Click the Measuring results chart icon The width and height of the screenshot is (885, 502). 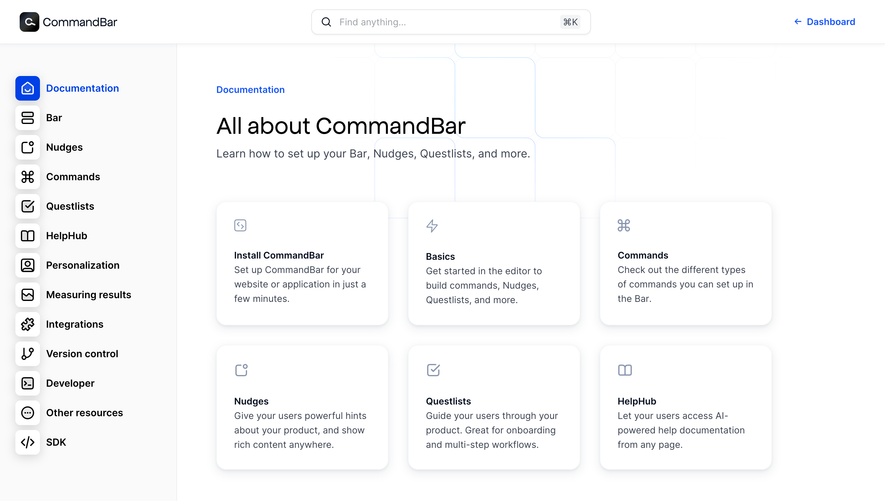[x=28, y=295]
